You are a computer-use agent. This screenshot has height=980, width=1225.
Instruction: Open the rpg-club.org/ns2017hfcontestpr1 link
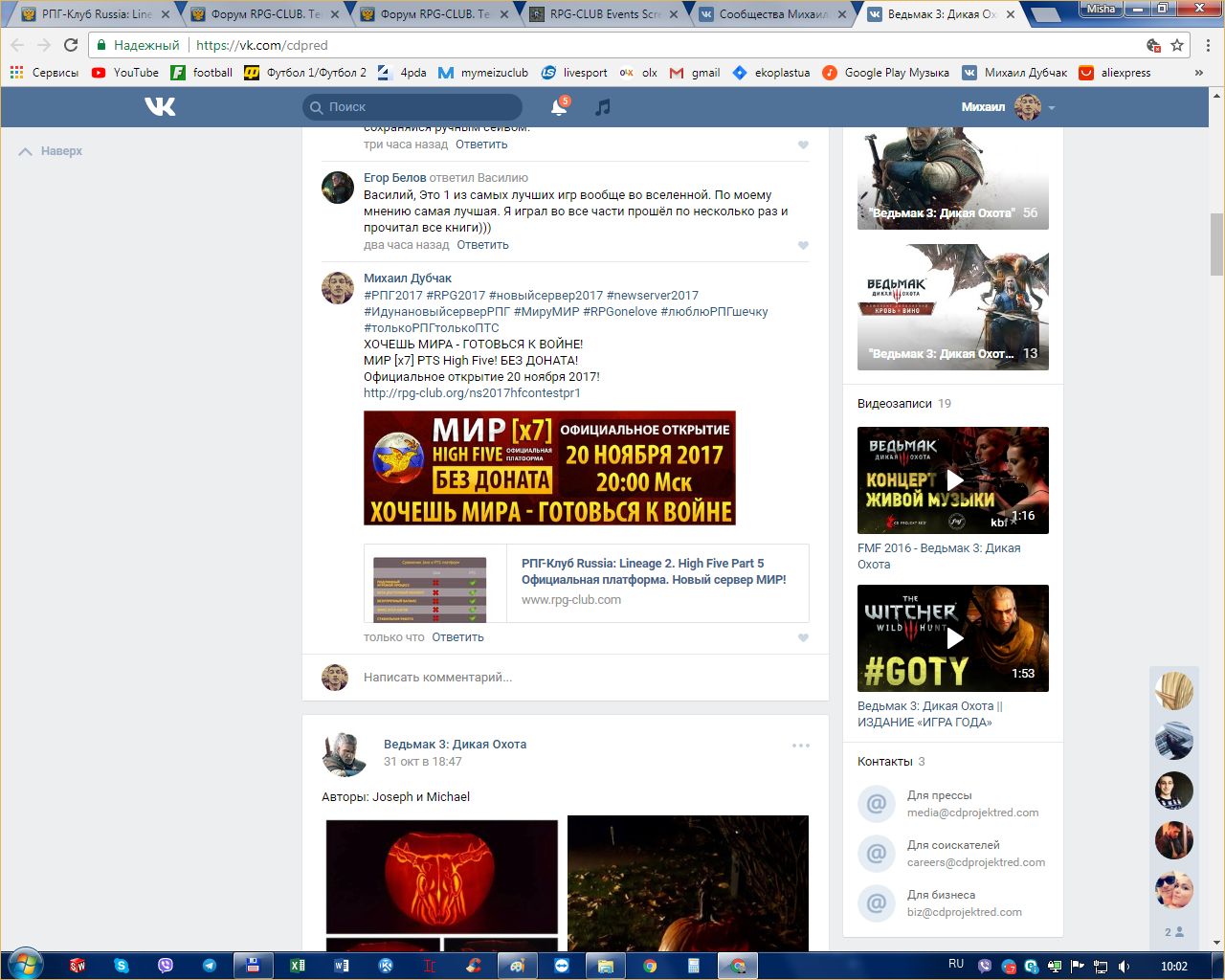(472, 393)
